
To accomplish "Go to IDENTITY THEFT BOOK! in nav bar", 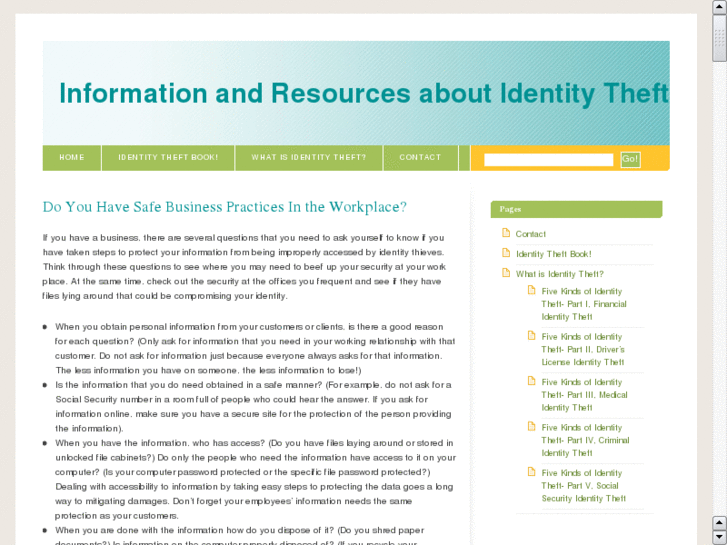I will (168, 158).
